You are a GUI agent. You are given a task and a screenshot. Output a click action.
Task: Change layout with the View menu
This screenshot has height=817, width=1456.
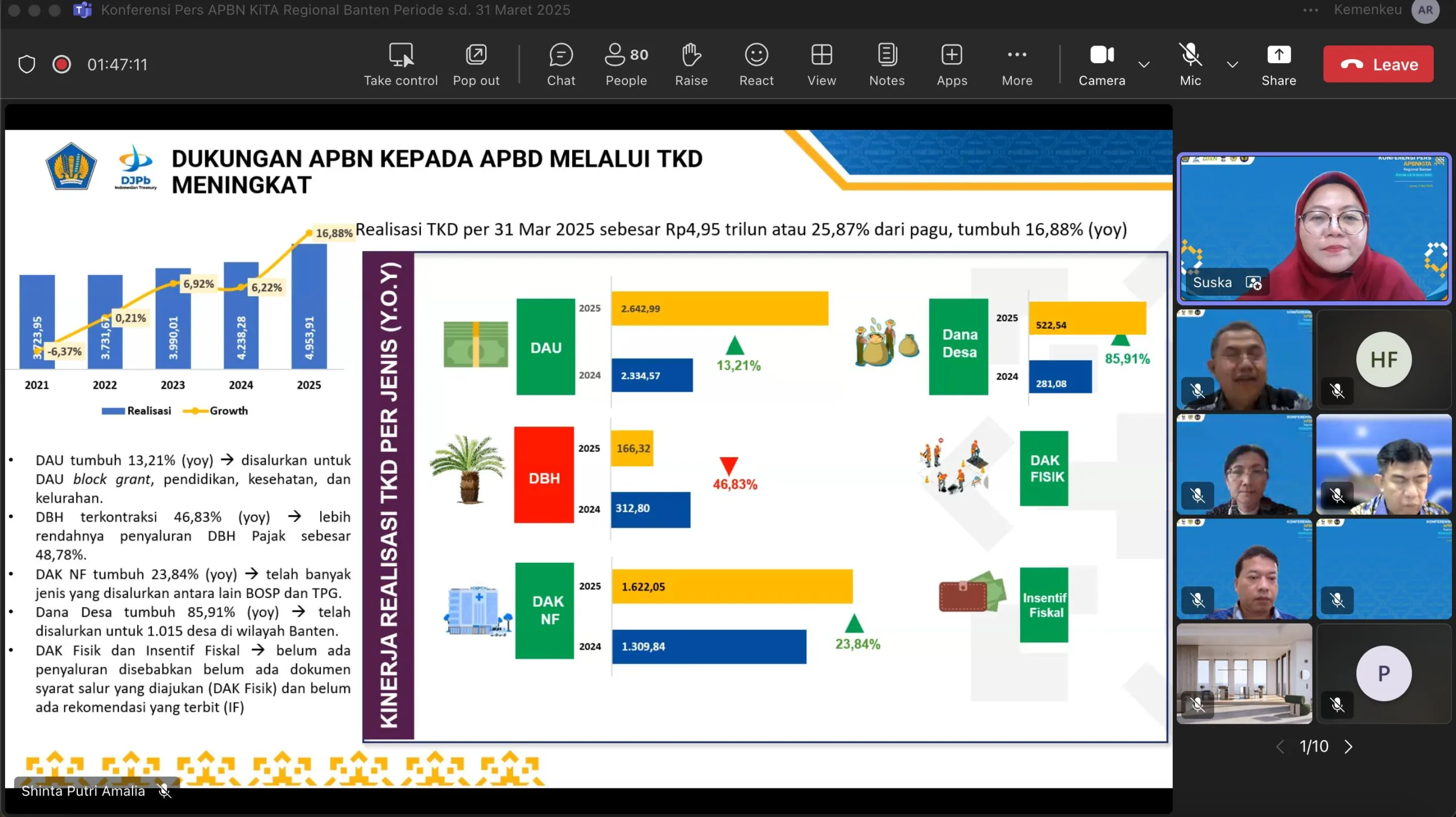(821, 64)
